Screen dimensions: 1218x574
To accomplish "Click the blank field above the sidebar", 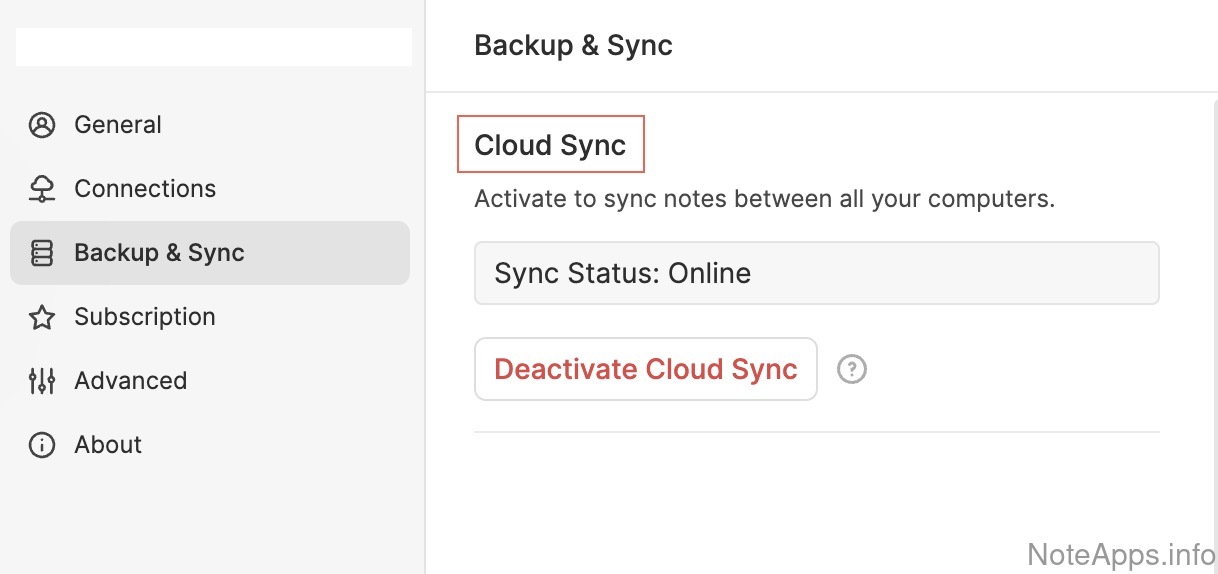I will pos(213,47).
